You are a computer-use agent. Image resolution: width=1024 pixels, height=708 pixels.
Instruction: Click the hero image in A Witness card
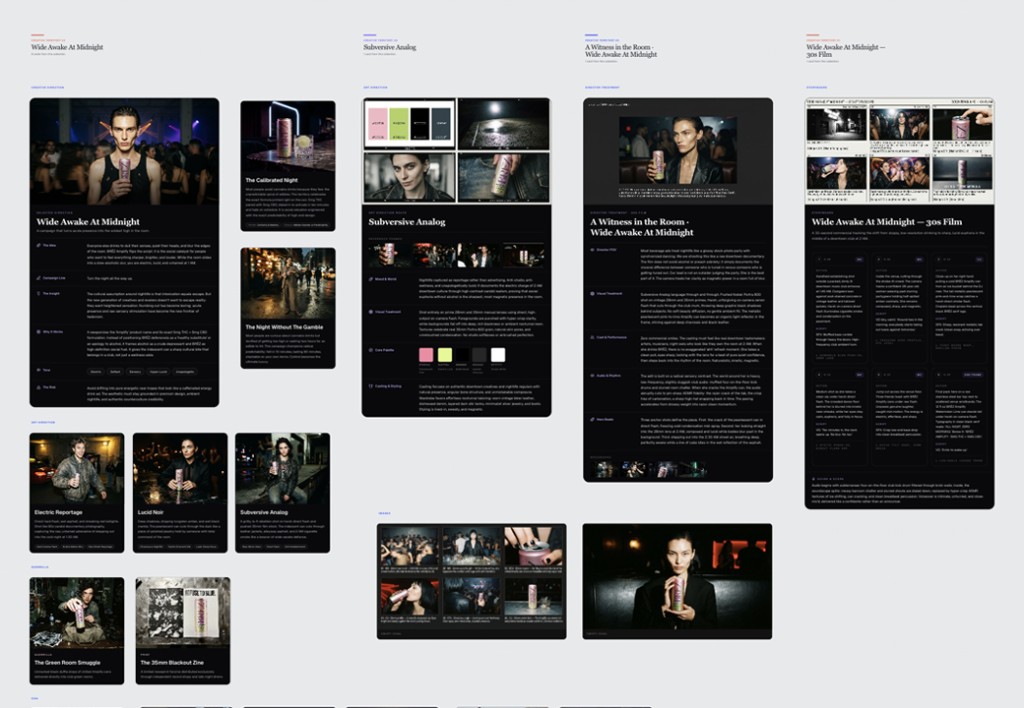point(678,150)
